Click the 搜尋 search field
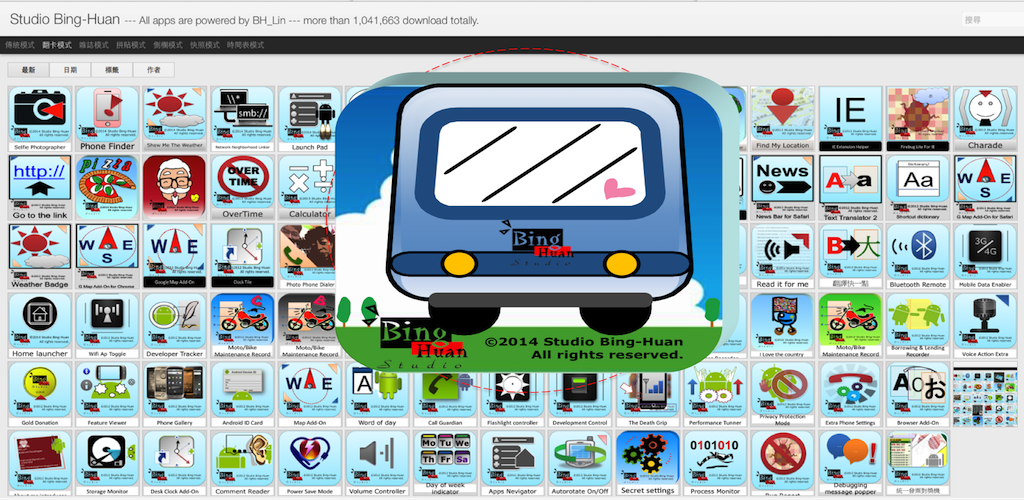This screenshot has width=1024, height=500. [993, 20]
